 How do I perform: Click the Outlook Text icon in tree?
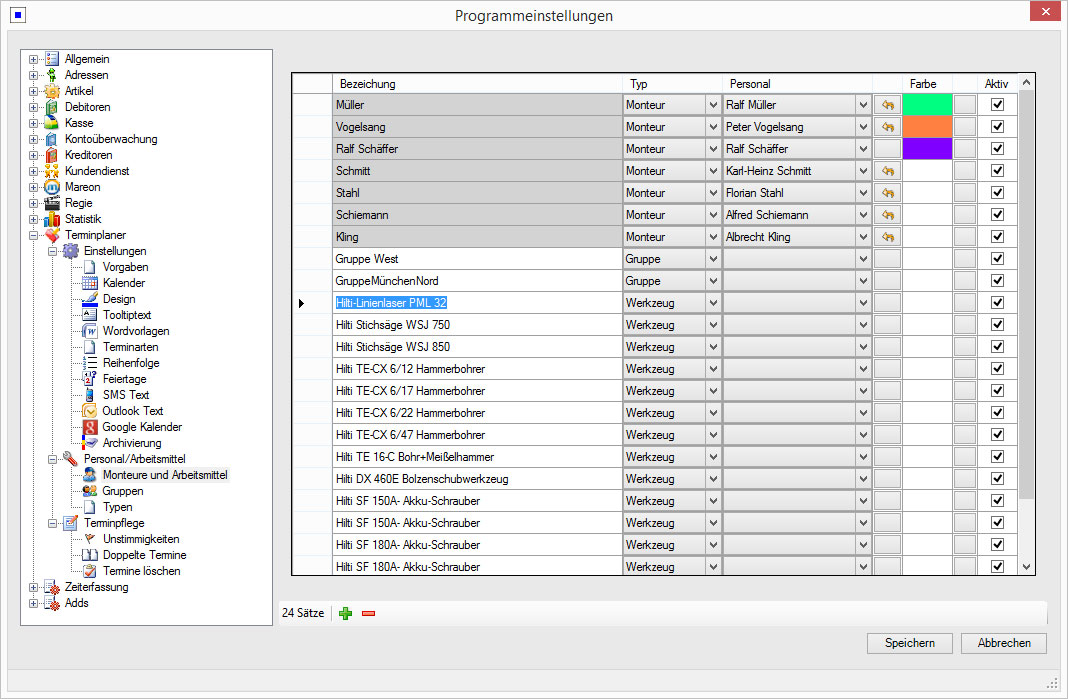[90, 411]
